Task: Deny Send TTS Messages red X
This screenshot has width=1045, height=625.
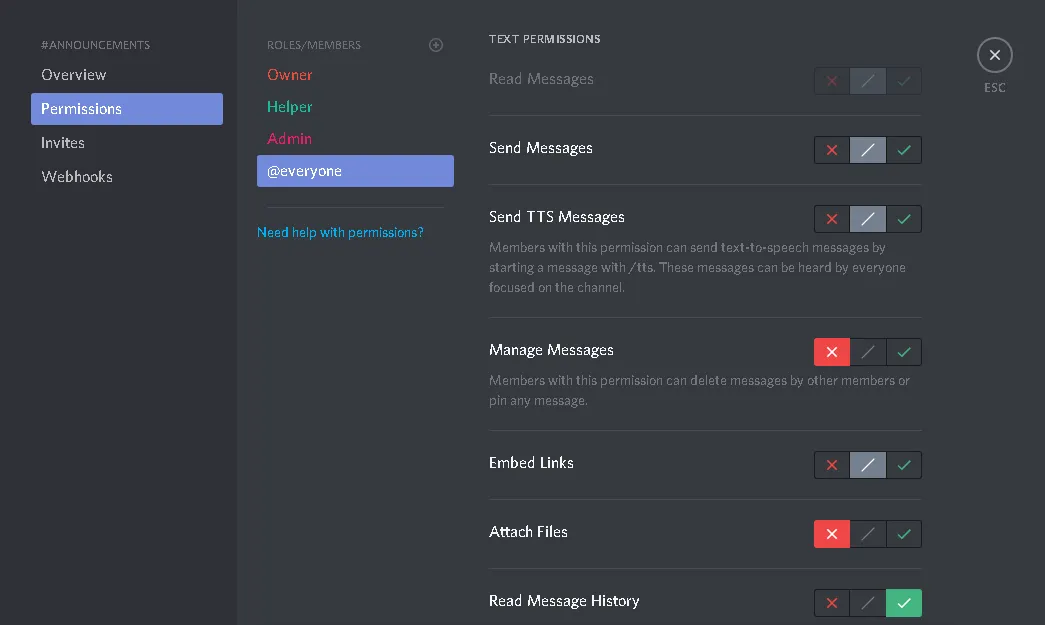Action: tap(832, 219)
